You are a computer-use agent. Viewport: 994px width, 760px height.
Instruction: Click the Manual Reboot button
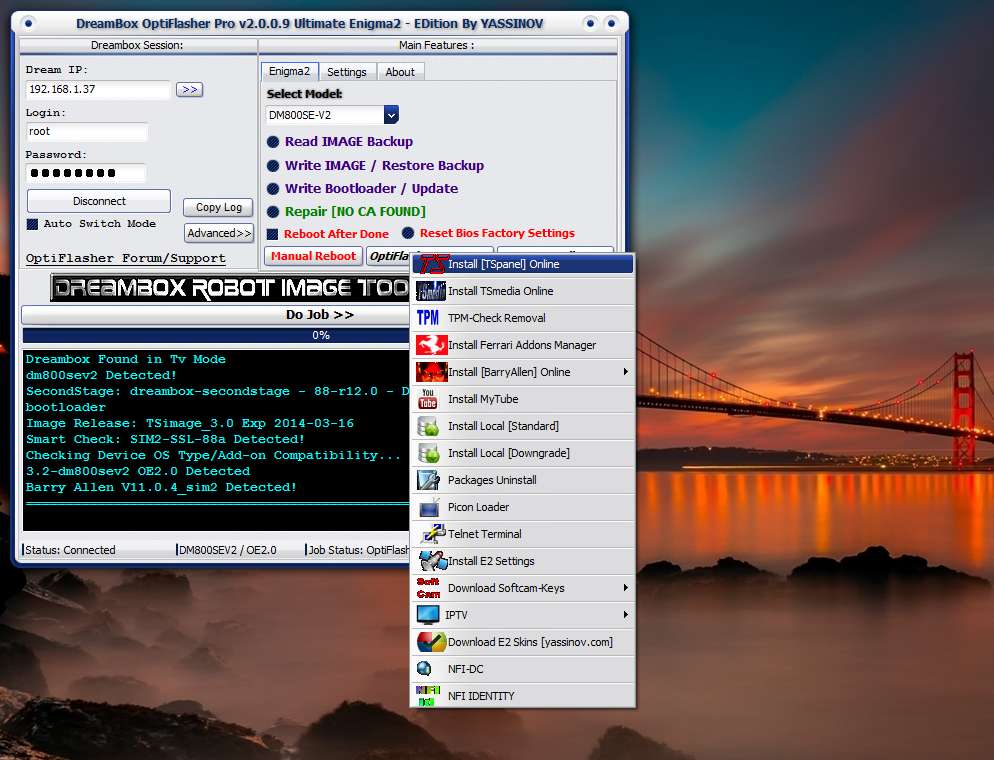[313, 256]
